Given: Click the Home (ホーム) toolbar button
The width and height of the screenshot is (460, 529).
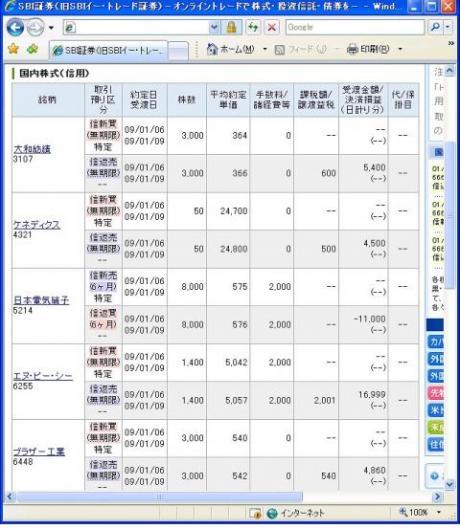Looking at the screenshot, I should tap(230, 50).
